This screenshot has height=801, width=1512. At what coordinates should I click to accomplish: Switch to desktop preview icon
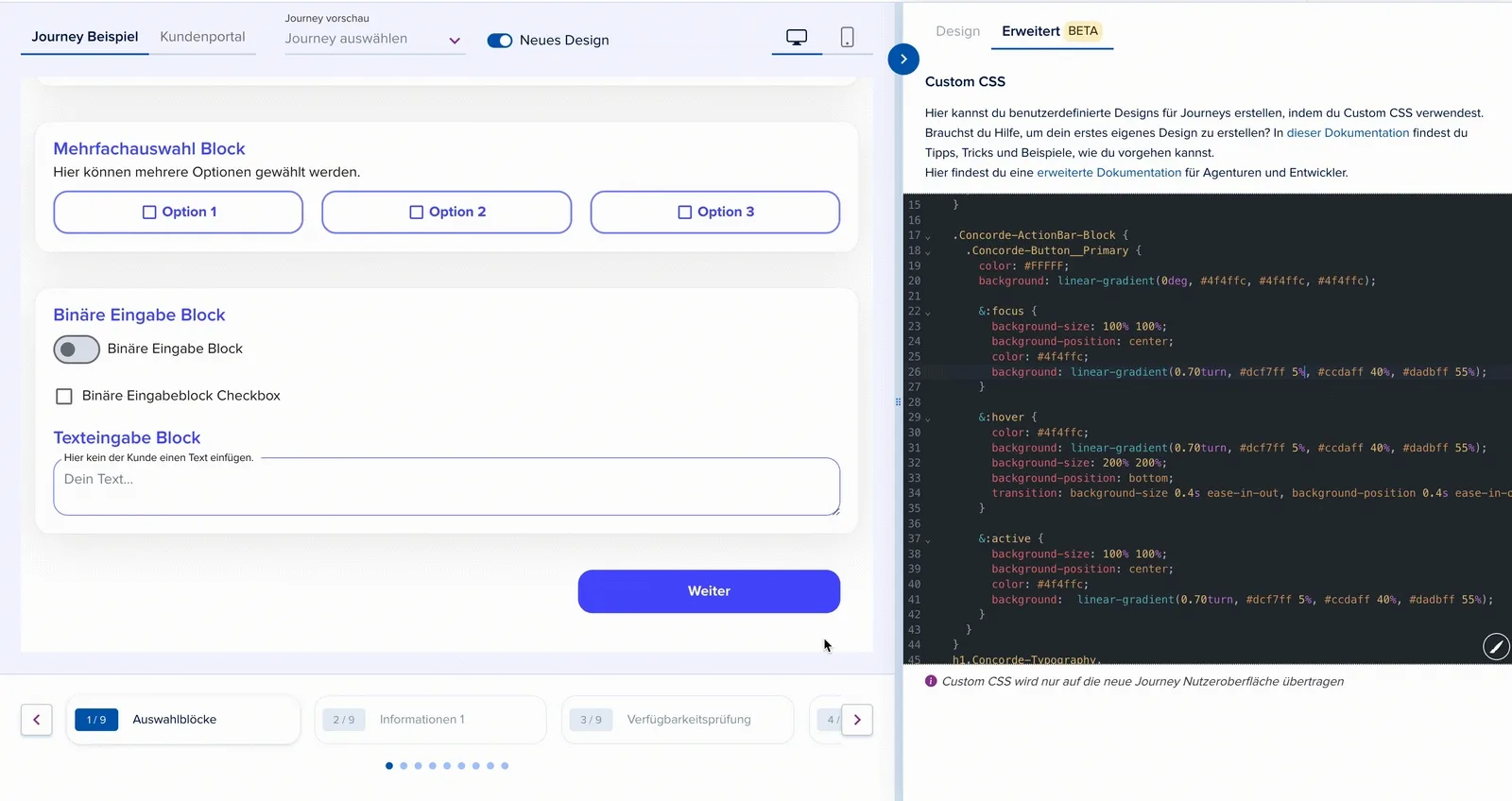coord(797,38)
